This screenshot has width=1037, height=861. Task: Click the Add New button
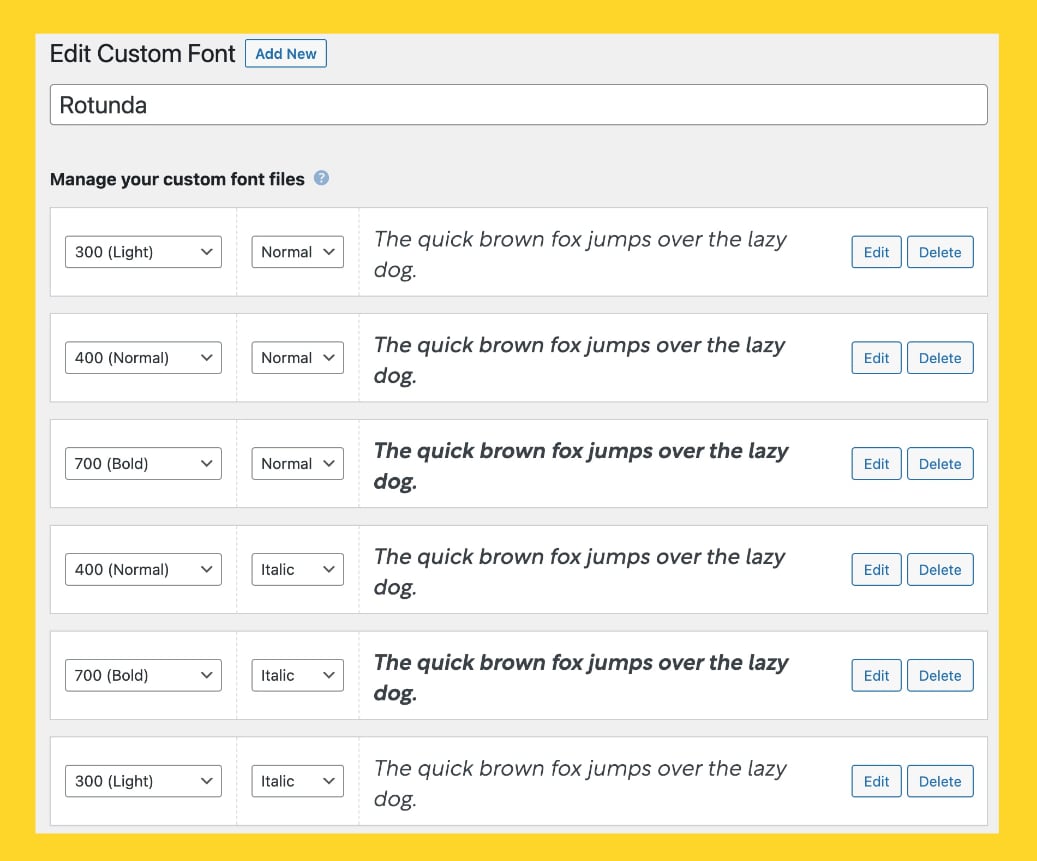click(x=286, y=54)
